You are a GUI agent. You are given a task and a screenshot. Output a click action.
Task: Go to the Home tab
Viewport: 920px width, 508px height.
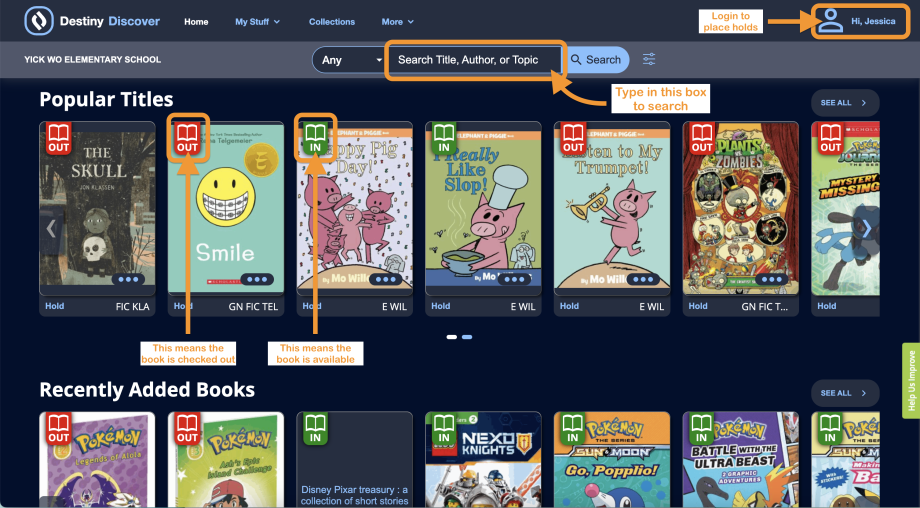pos(196,22)
